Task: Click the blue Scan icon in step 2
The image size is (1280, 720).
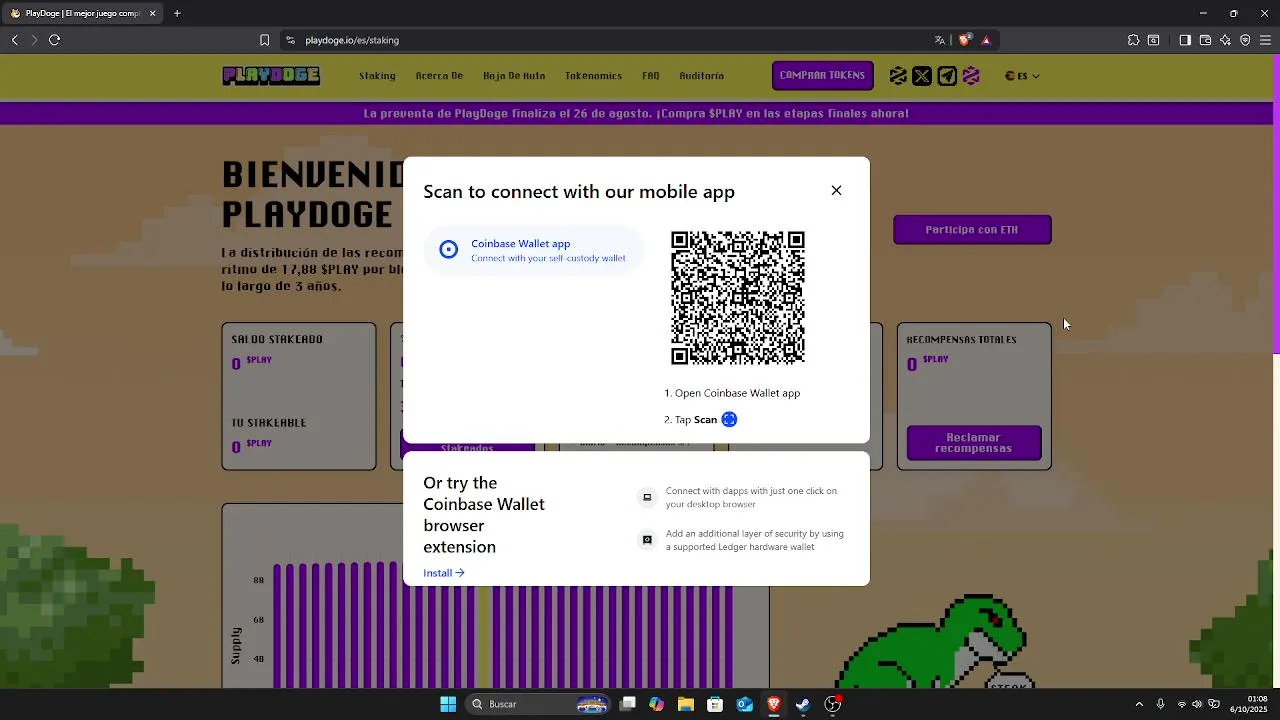Action: [x=729, y=419]
